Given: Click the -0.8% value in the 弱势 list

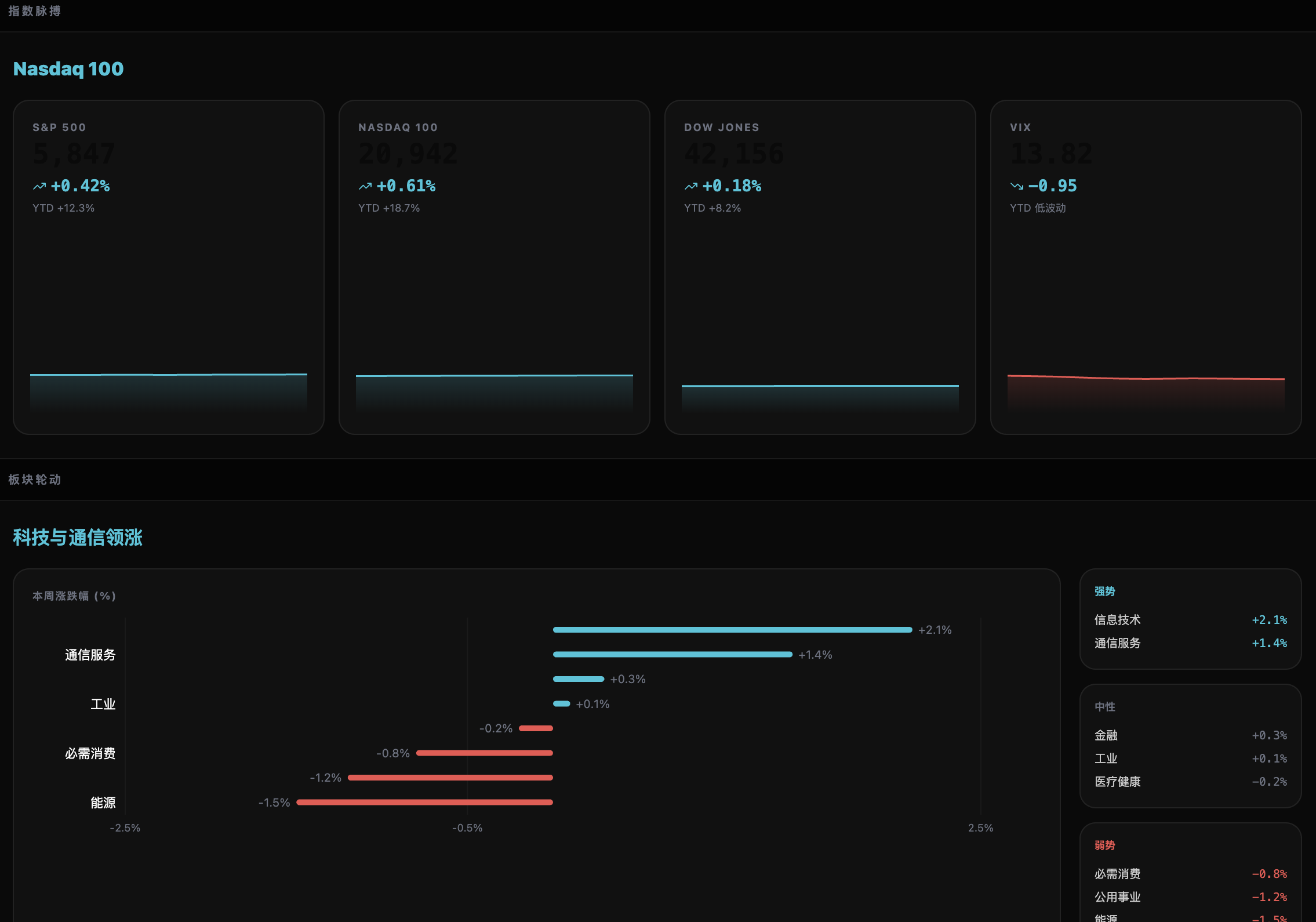Looking at the screenshot, I should [1270, 874].
